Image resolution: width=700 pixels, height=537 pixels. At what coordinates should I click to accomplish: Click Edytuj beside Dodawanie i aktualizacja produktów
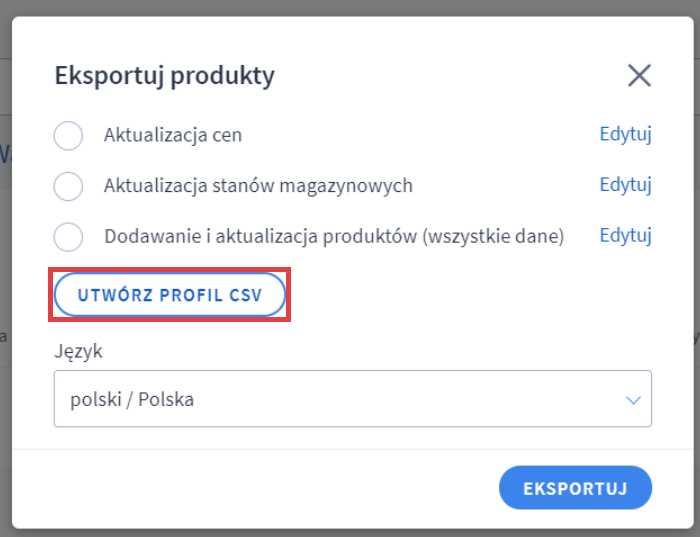tap(625, 236)
